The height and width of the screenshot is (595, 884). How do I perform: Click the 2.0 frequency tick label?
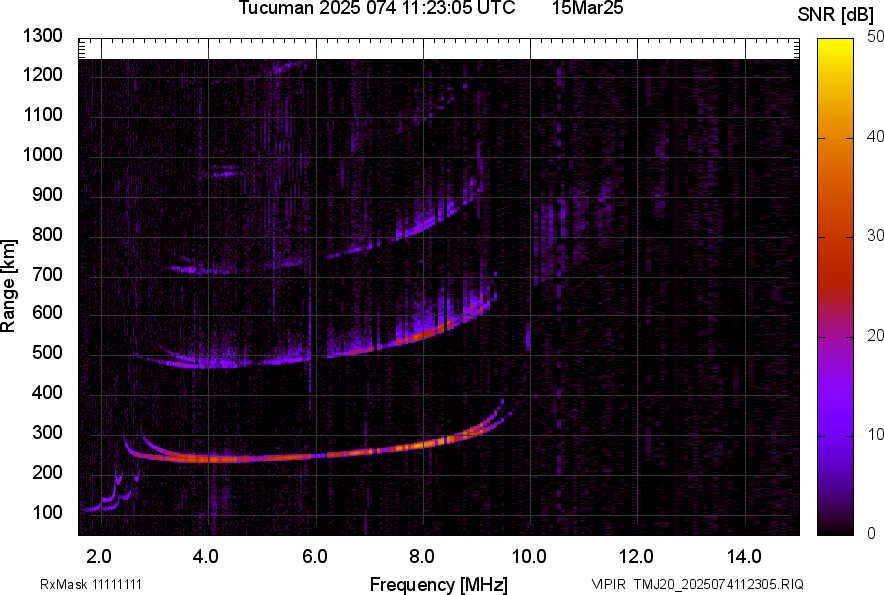(x=99, y=556)
